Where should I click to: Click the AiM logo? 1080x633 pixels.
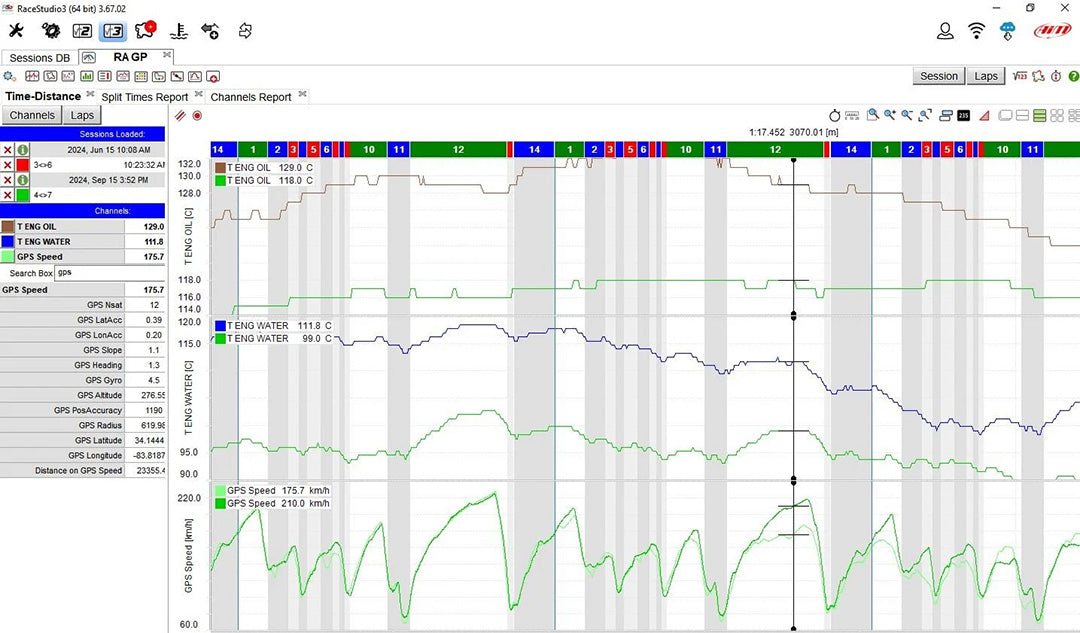1052,30
